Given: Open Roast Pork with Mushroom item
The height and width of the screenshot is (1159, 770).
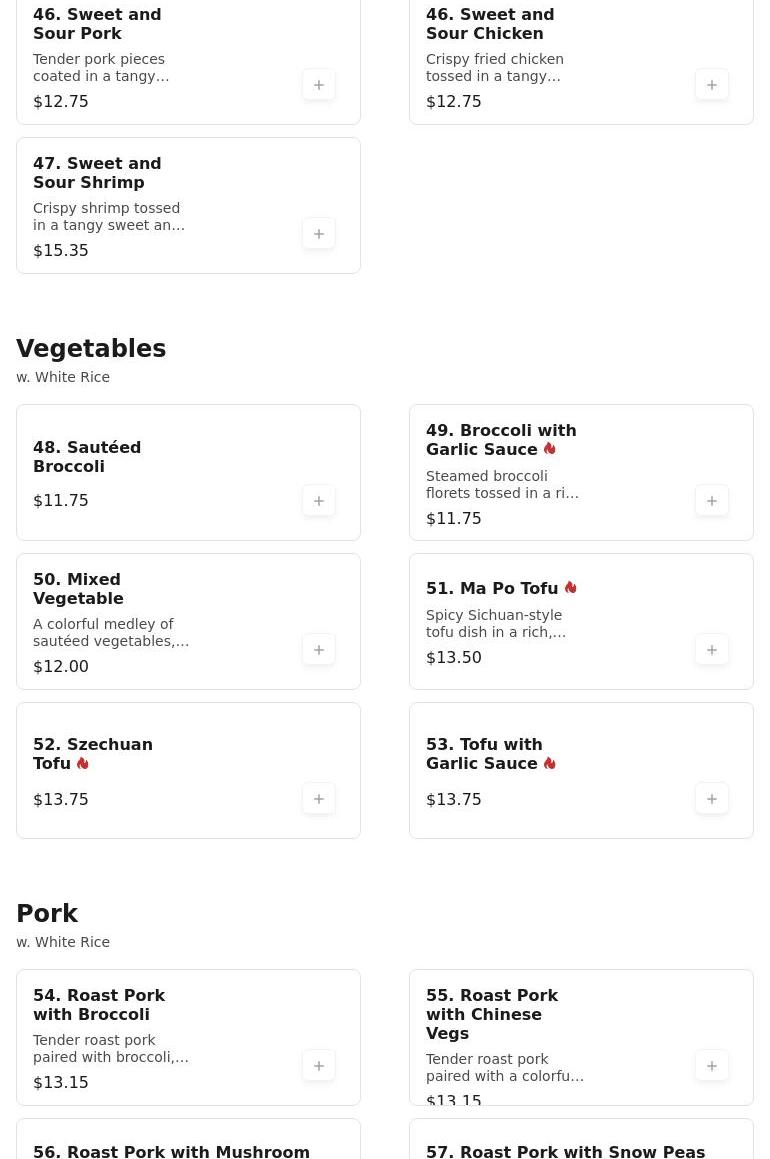Looking at the screenshot, I should pos(171,1151).
